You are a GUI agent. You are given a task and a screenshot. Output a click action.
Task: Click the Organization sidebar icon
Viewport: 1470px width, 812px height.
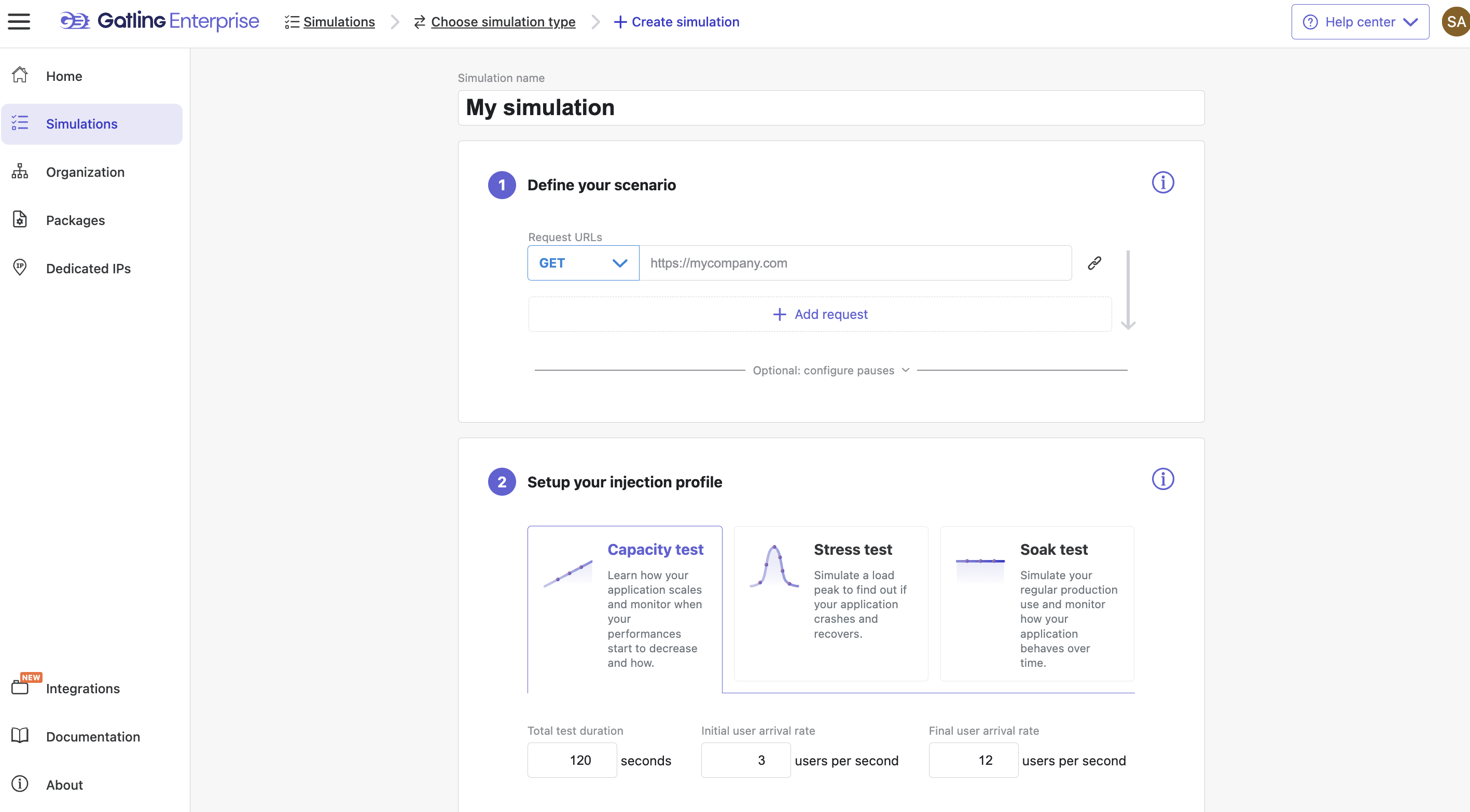point(19,171)
